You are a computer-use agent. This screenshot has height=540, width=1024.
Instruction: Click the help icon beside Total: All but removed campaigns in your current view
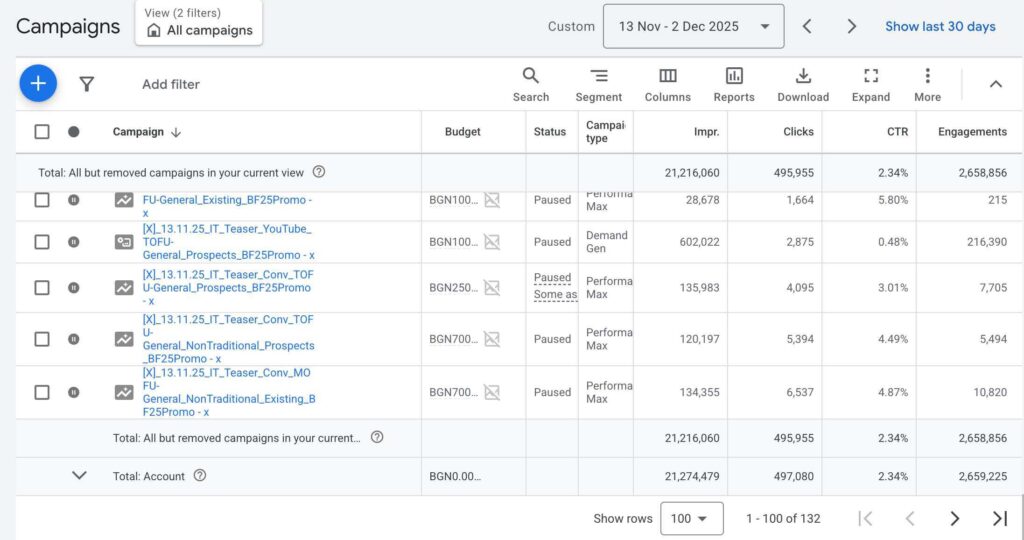tap(318, 172)
